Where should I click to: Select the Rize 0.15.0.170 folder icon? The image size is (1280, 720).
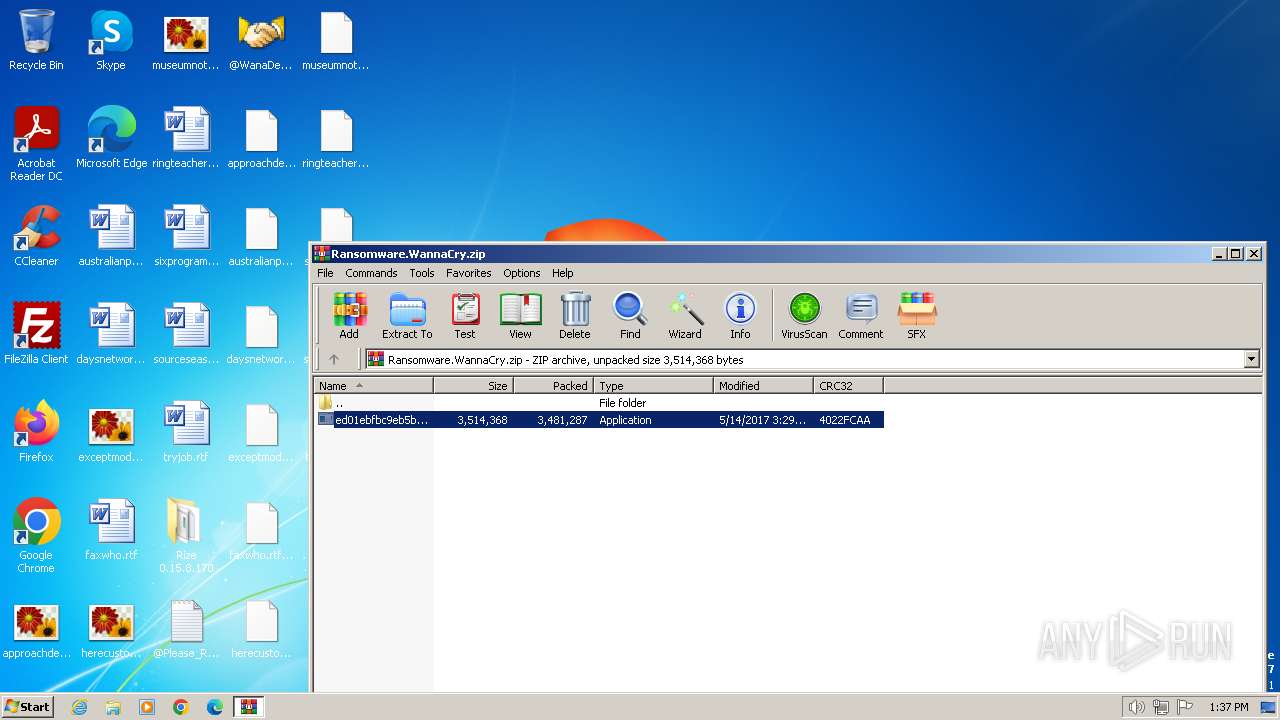[x=186, y=536]
